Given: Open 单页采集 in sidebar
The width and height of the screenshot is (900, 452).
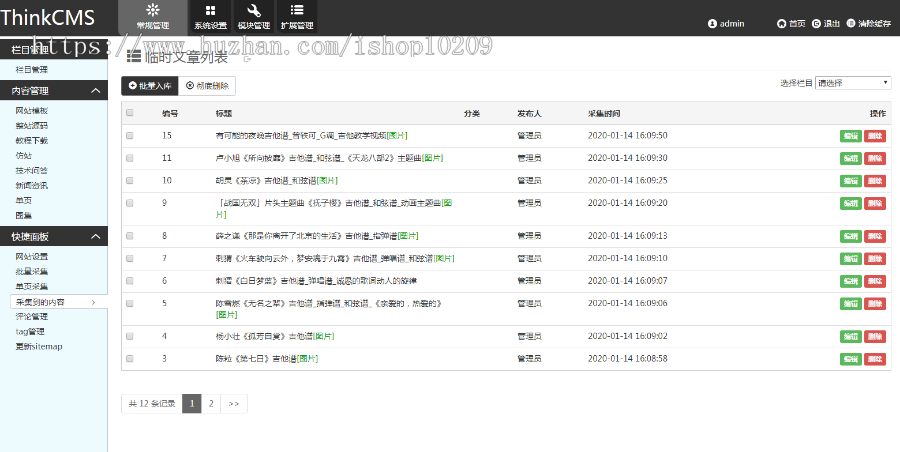Looking at the screenshot, I should point(32,287).
